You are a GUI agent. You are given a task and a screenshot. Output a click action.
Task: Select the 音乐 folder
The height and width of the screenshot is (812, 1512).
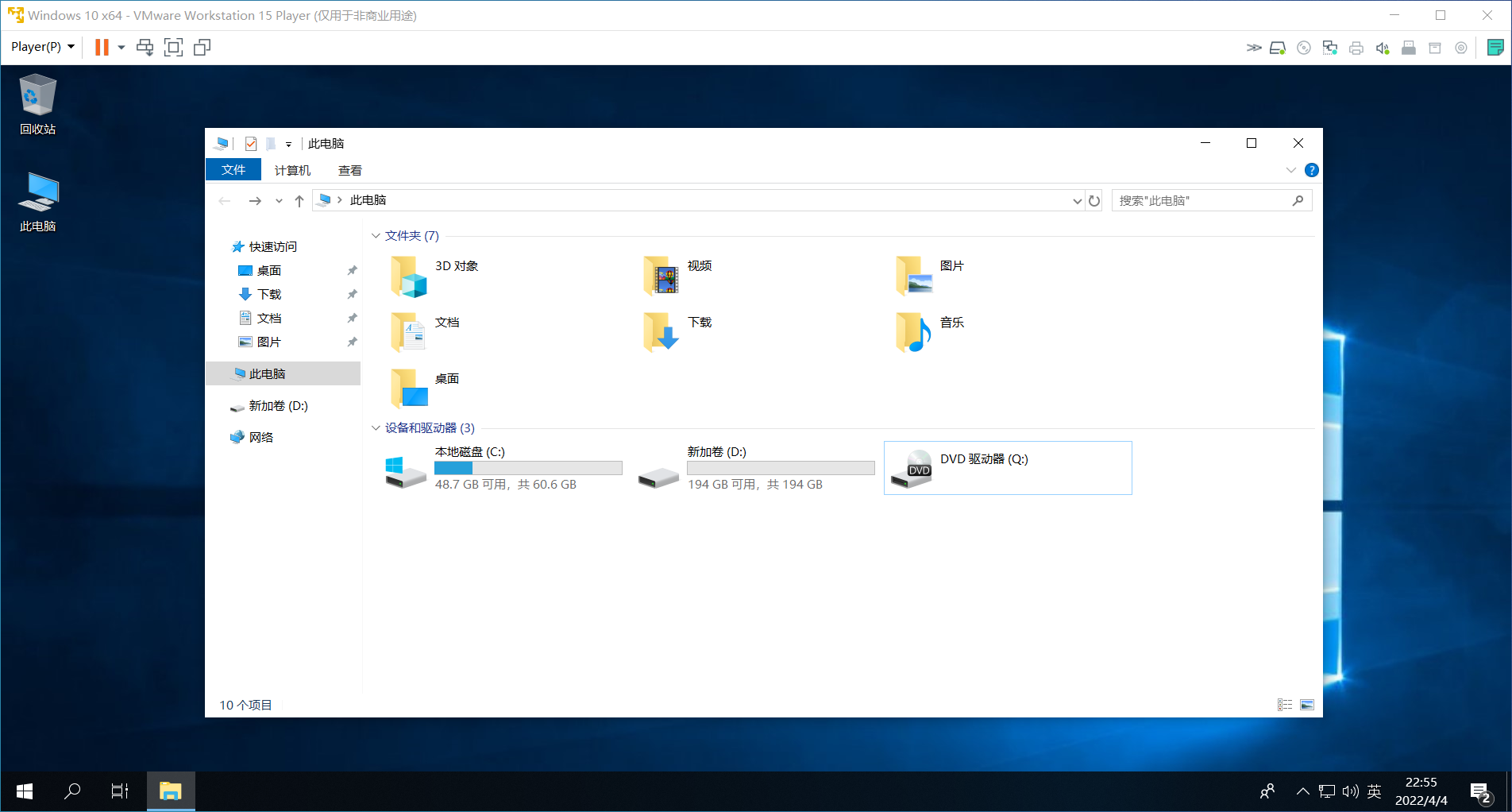[930, 332]
